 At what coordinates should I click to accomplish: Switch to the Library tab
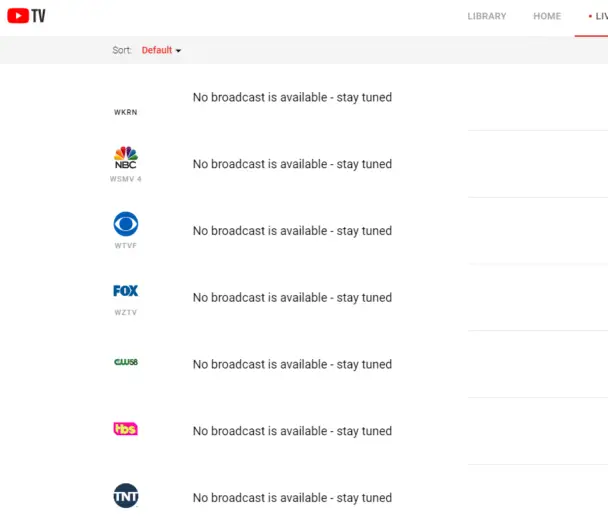pos(487,16)
